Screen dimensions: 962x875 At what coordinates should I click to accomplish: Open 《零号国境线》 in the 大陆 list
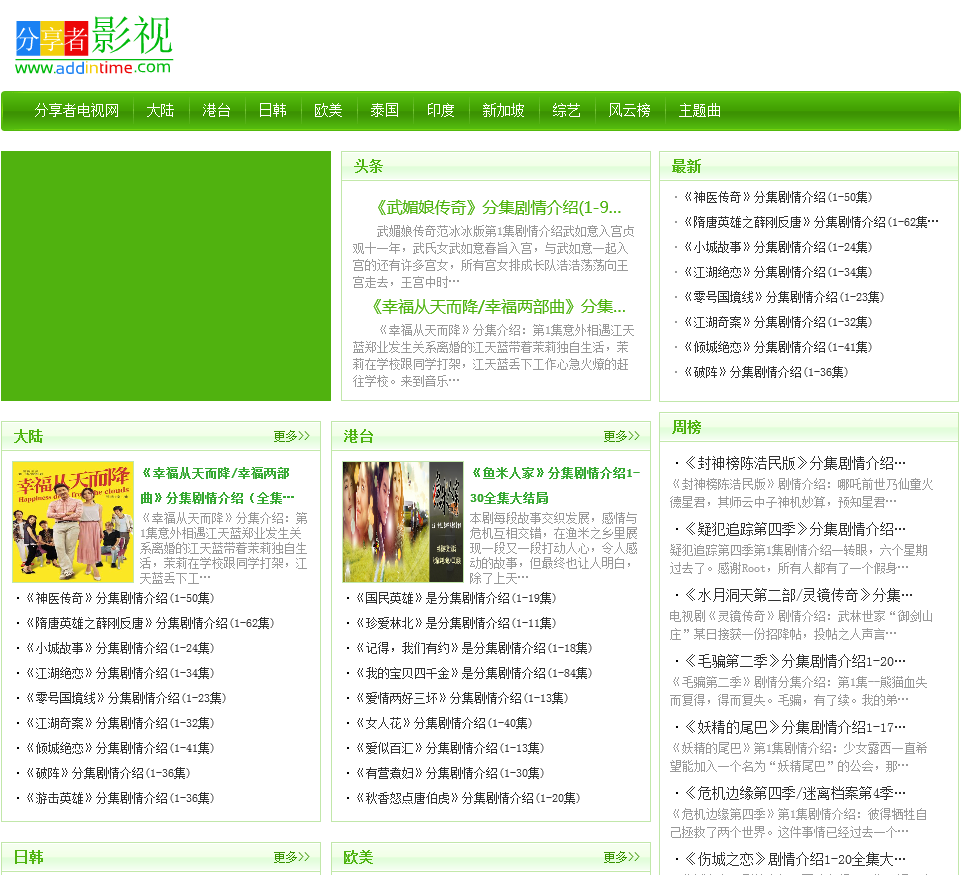point(126,698)
